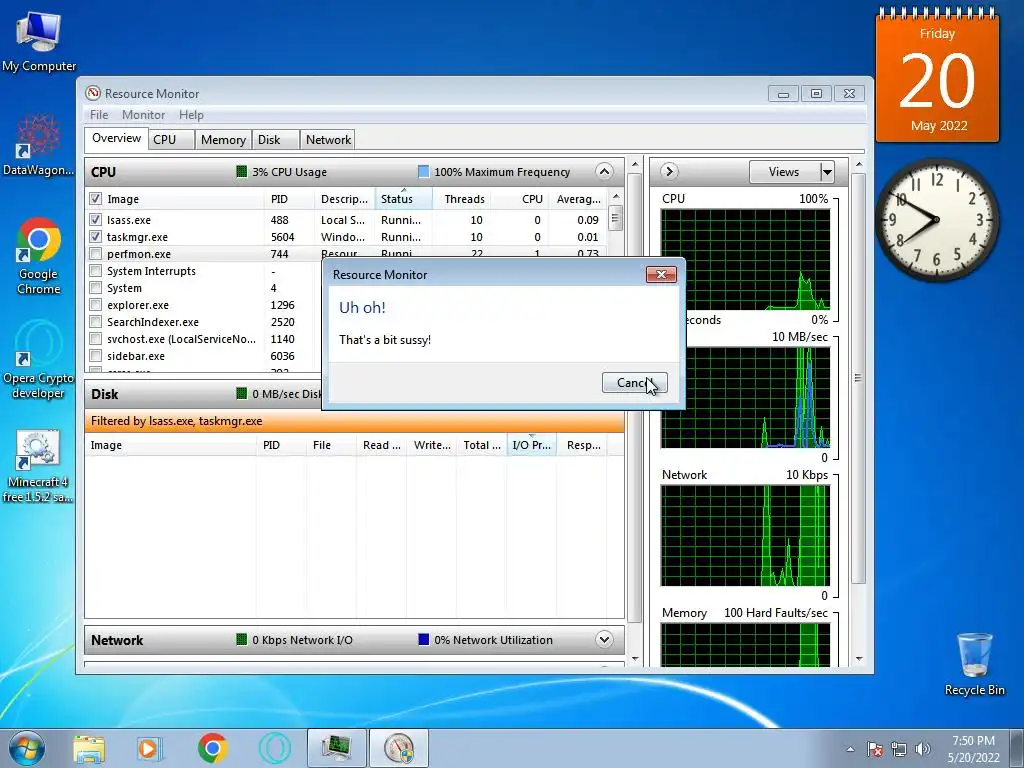Screen dimensions: 1024x768
Task: Click the network icon in system tray
Action: (x=899, y=749)
